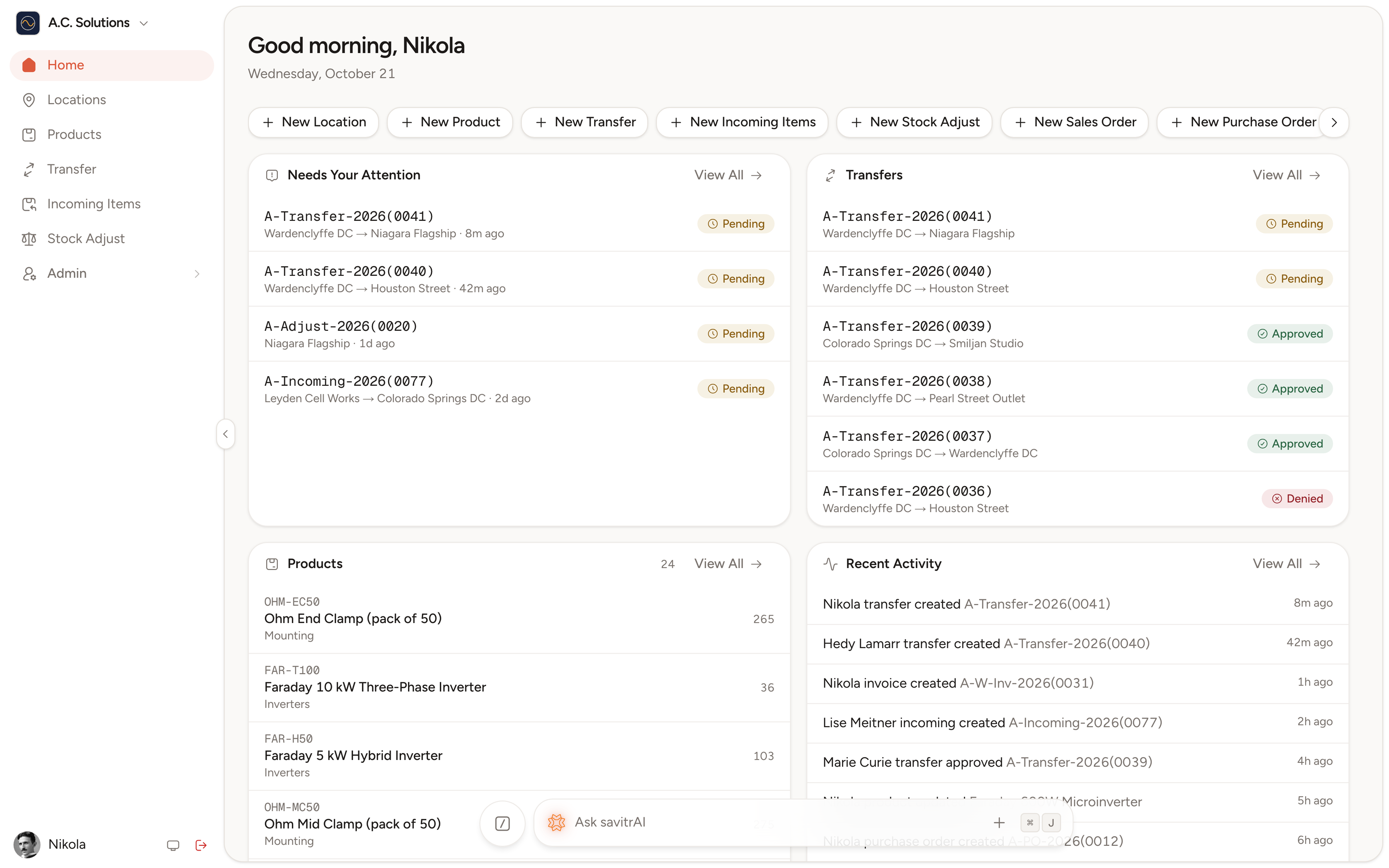
Task: View all items needing your attention
Action: pos(728,175)
